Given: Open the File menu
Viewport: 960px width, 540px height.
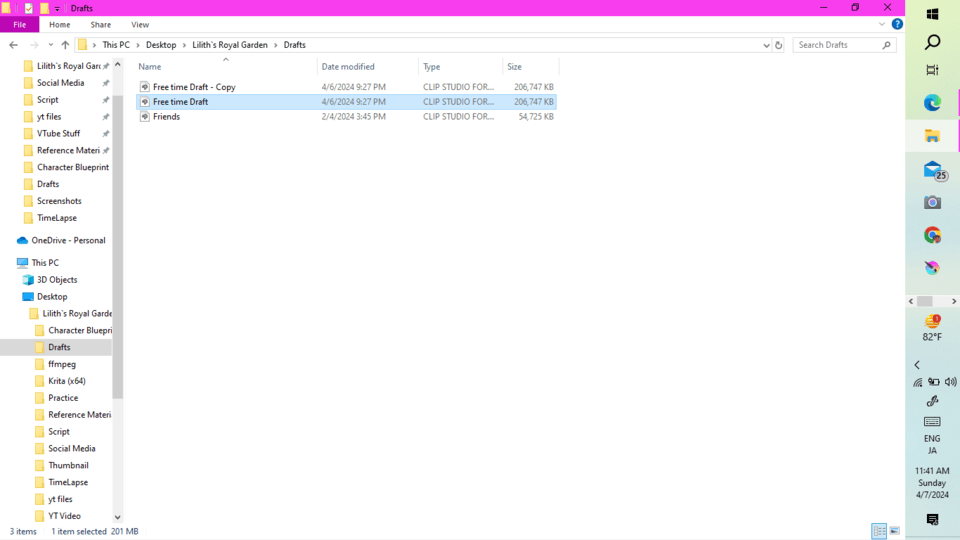Looking at the screenshot, I should coord(20,24).
